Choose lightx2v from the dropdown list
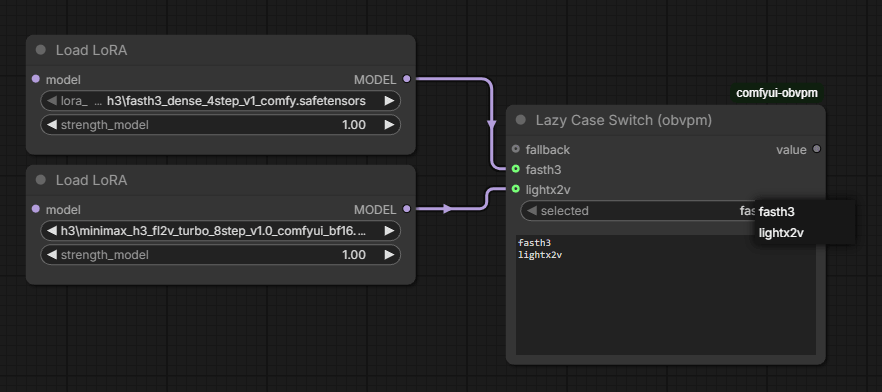Screen dimensions: 882x392 805,233
